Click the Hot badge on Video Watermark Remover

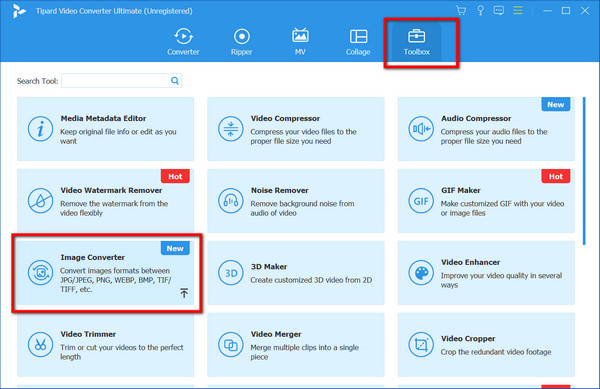(175, 176)
